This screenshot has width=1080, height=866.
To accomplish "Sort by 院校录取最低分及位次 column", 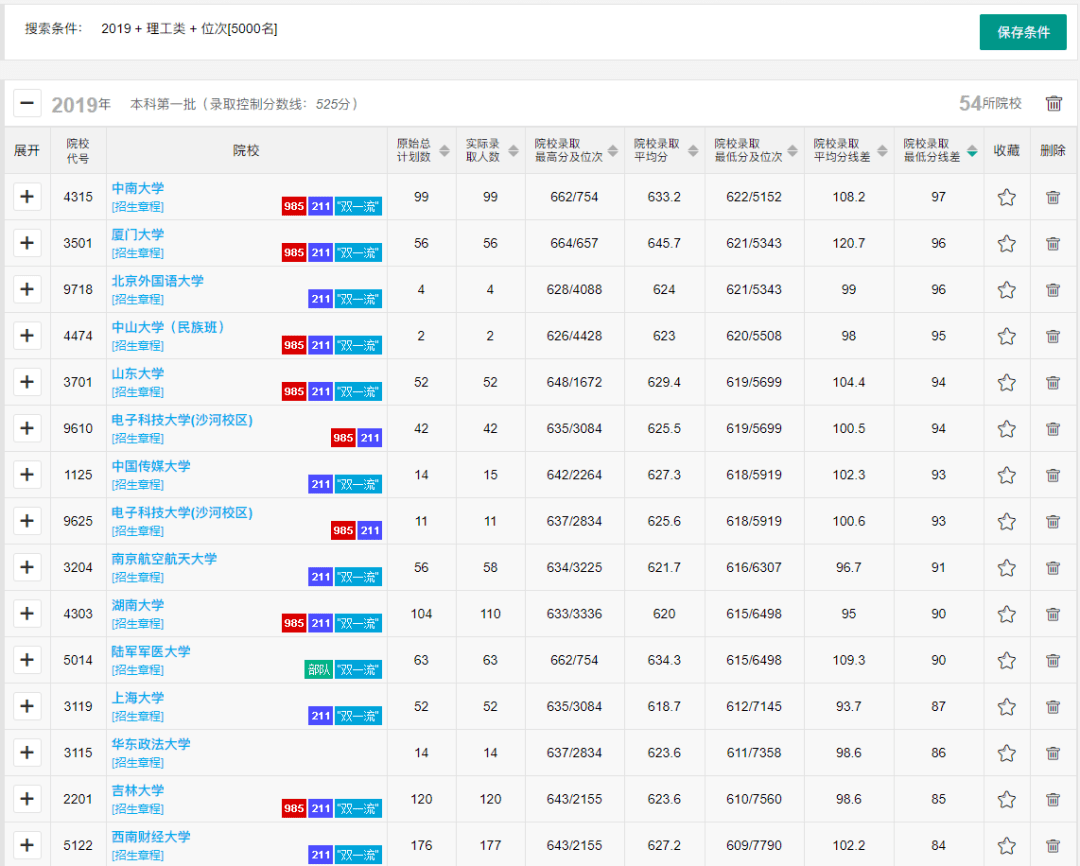I will 792,150.
